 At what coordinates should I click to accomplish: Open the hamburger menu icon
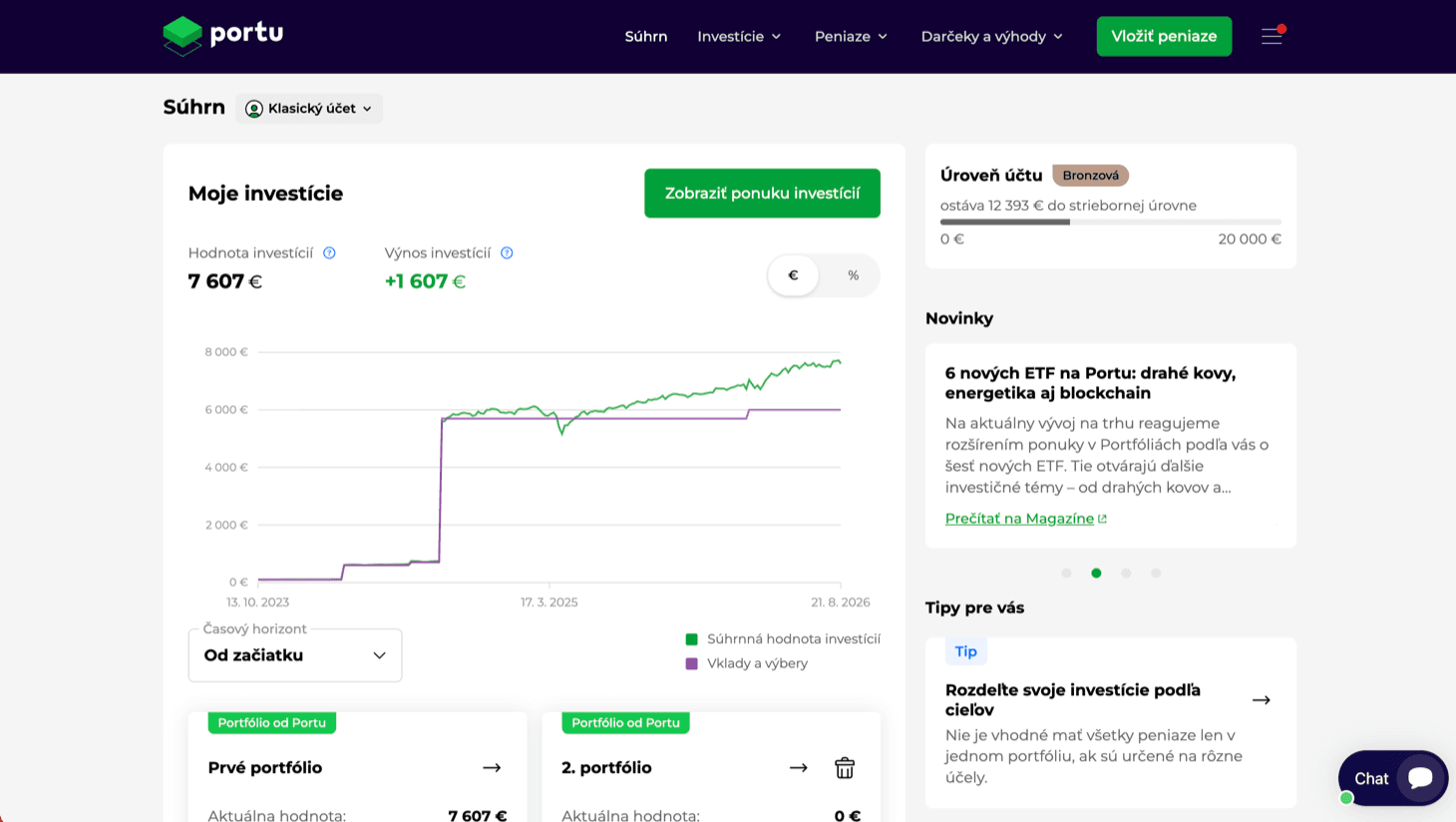(x=1272, y=36)
